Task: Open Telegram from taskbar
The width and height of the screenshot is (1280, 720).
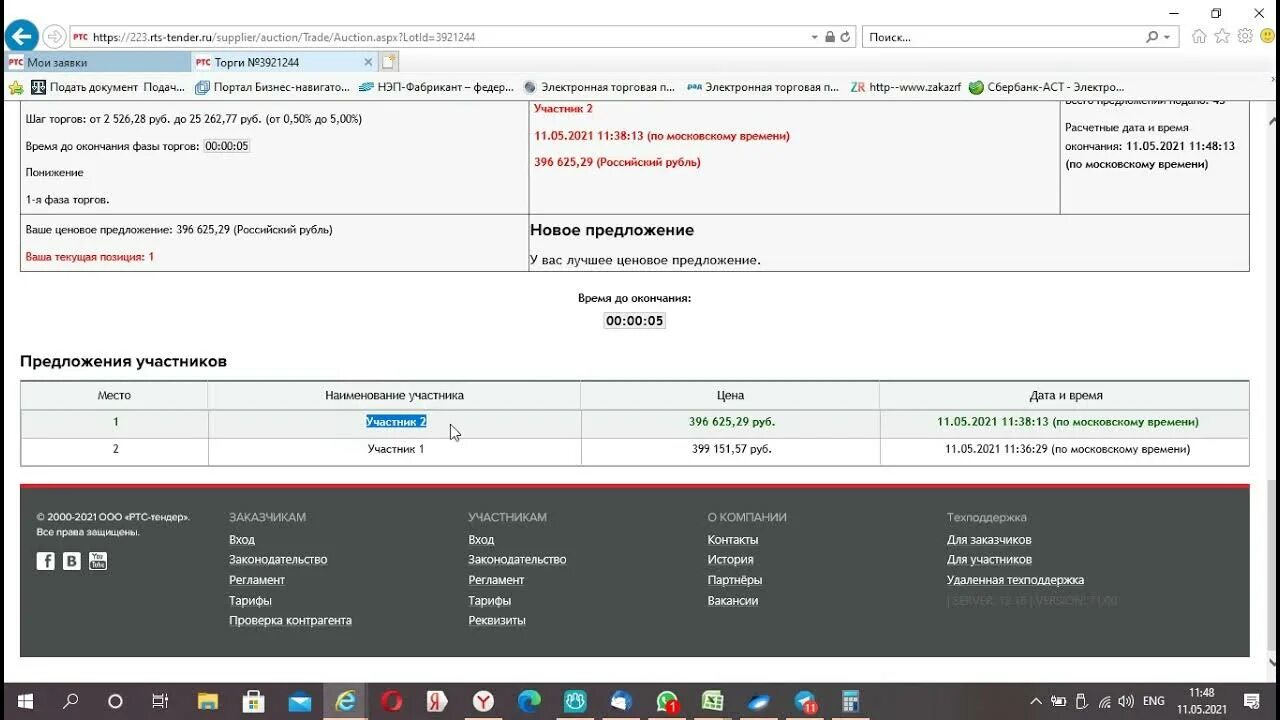Action: [x=805, y=701]
